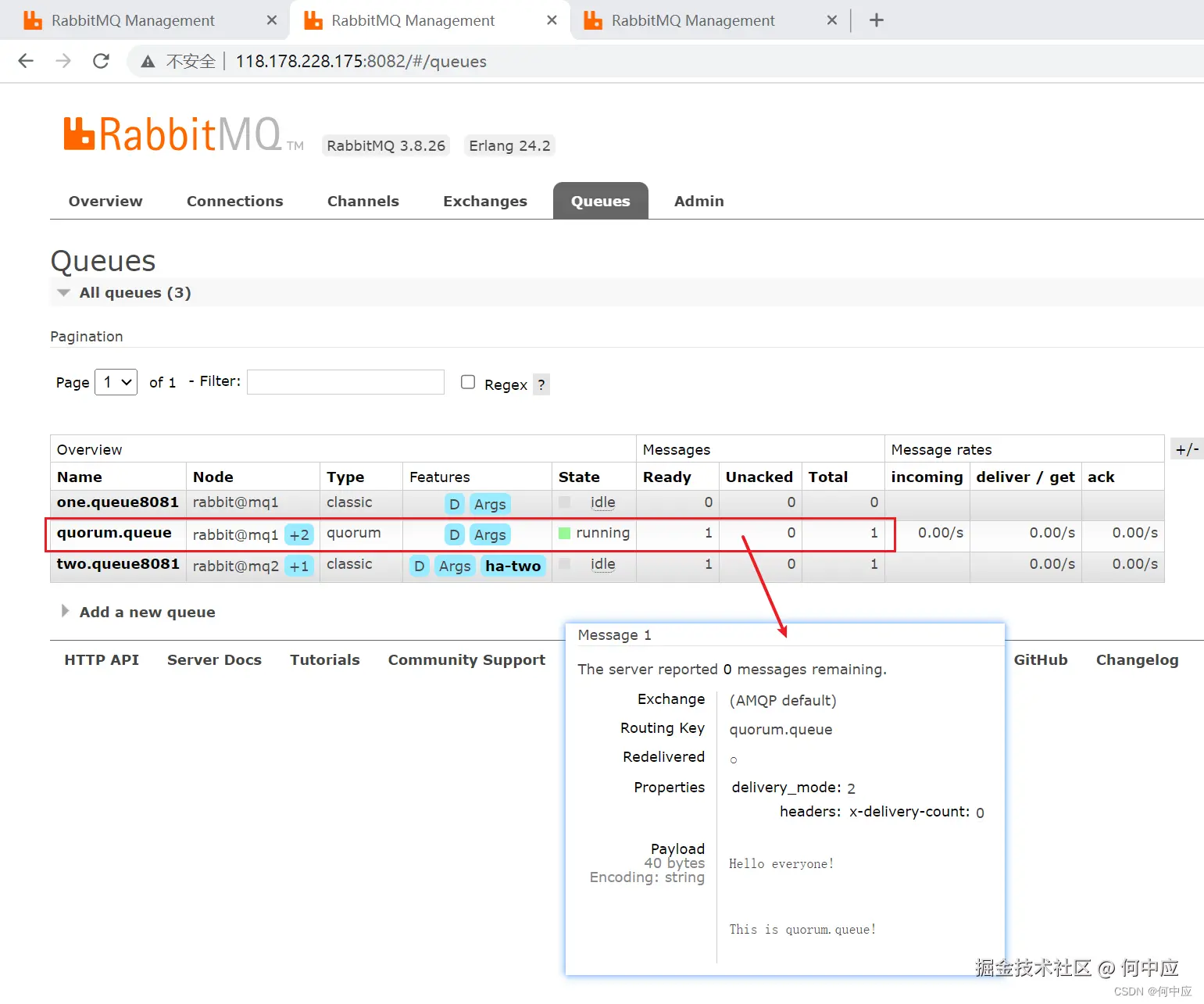Open the Tutorials footer link
The width and height of the screenshot is (1204, 1004).
pyautogui.click(x=324, y=660)
